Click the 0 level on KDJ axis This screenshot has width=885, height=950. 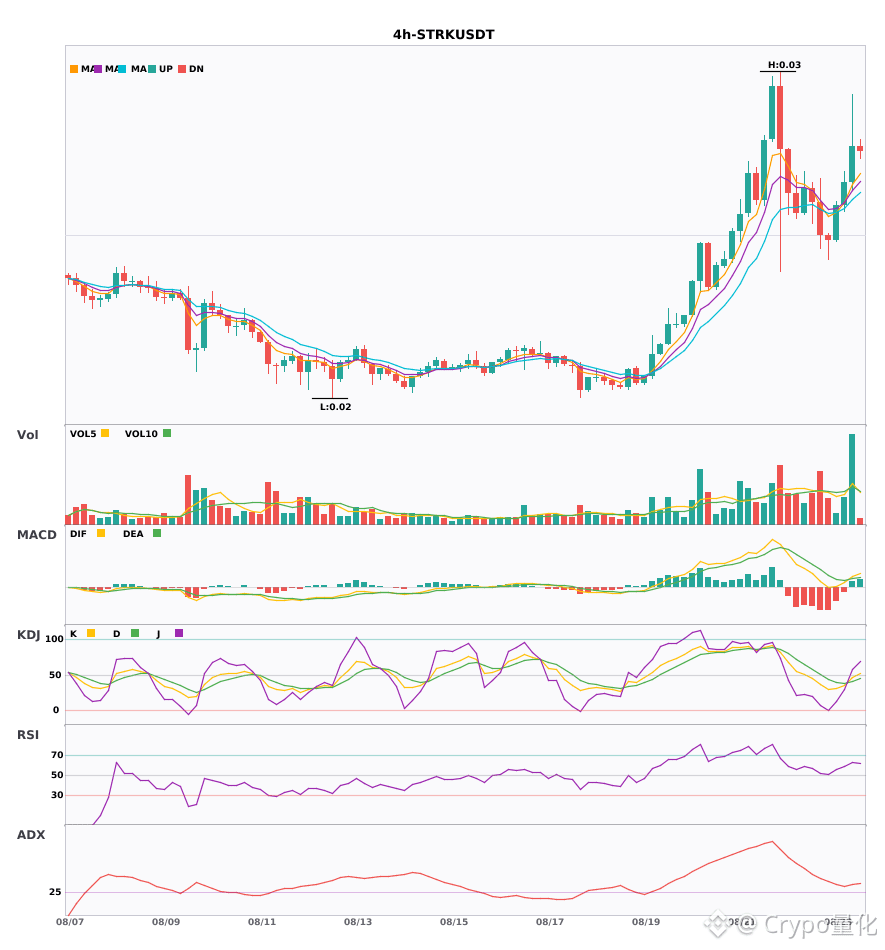(x=56, y=710)
